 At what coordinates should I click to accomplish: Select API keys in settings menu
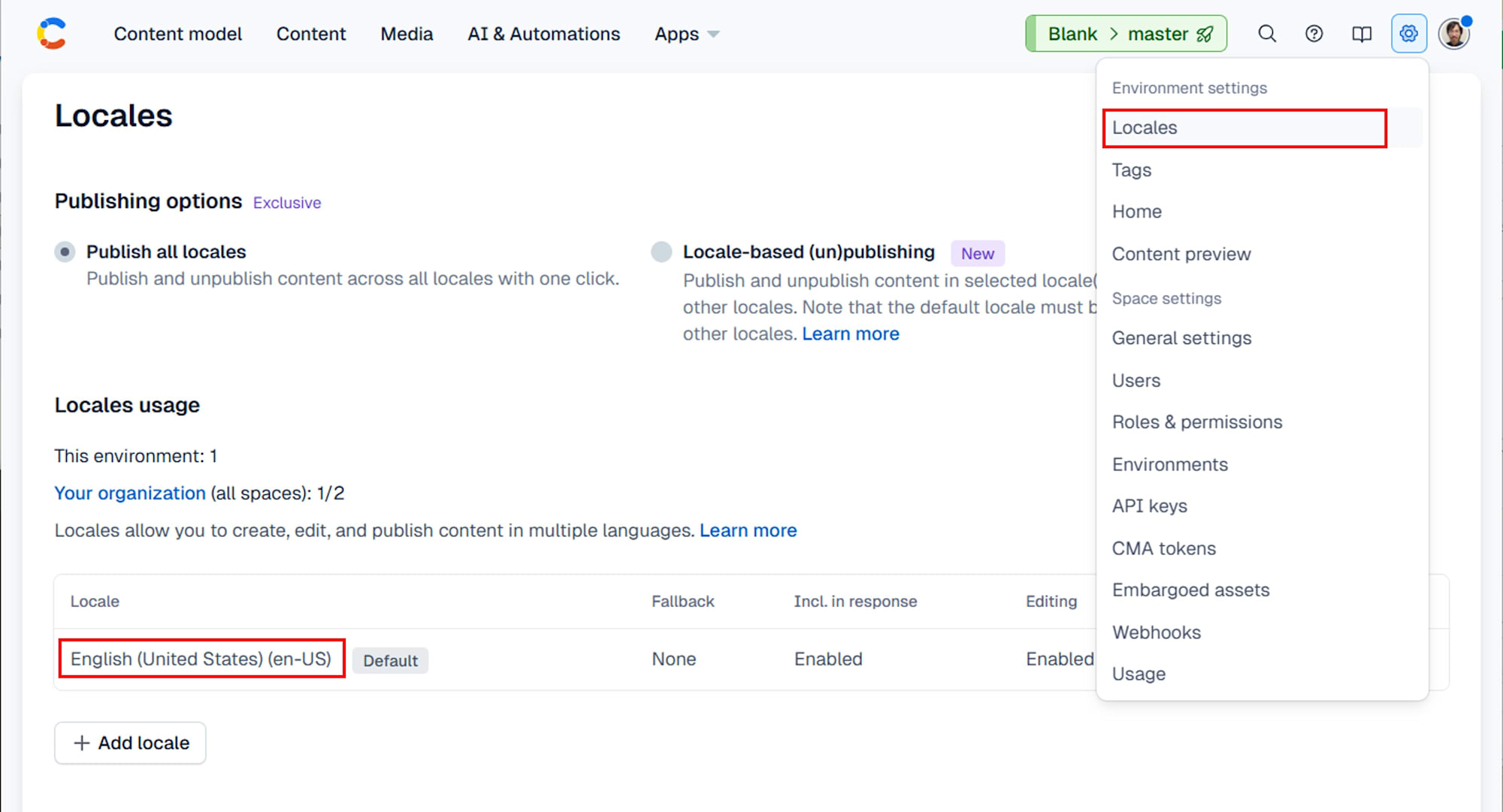(1149, 506)
